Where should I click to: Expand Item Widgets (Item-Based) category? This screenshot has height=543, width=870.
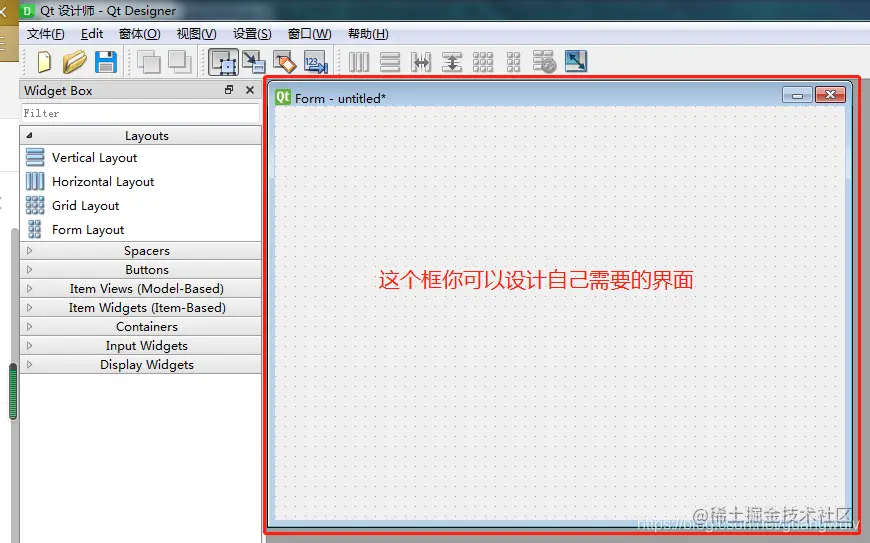140,307
